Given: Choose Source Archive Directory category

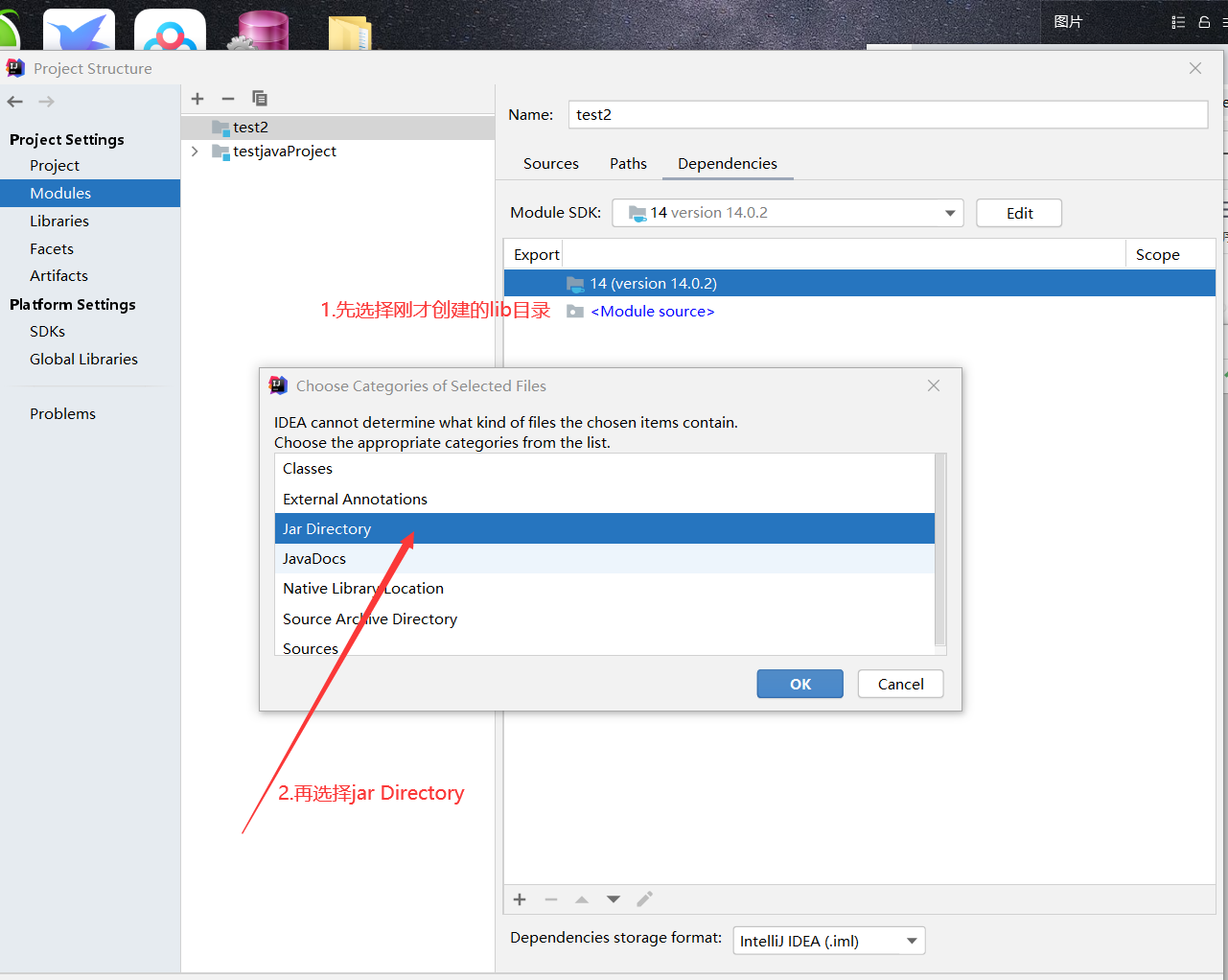Looking at the screenshot, I should (x=604, y=618).
